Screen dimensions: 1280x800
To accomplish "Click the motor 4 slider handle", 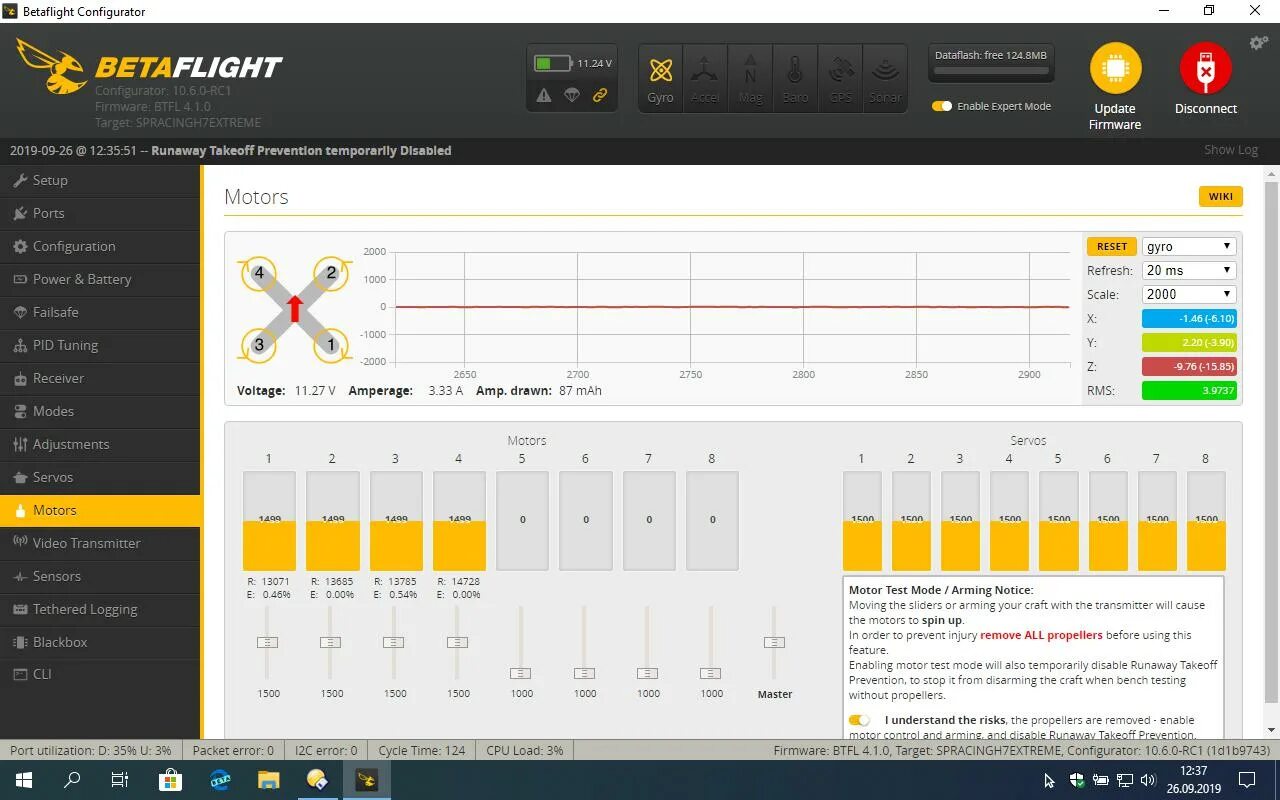I will tap(458, 642).
